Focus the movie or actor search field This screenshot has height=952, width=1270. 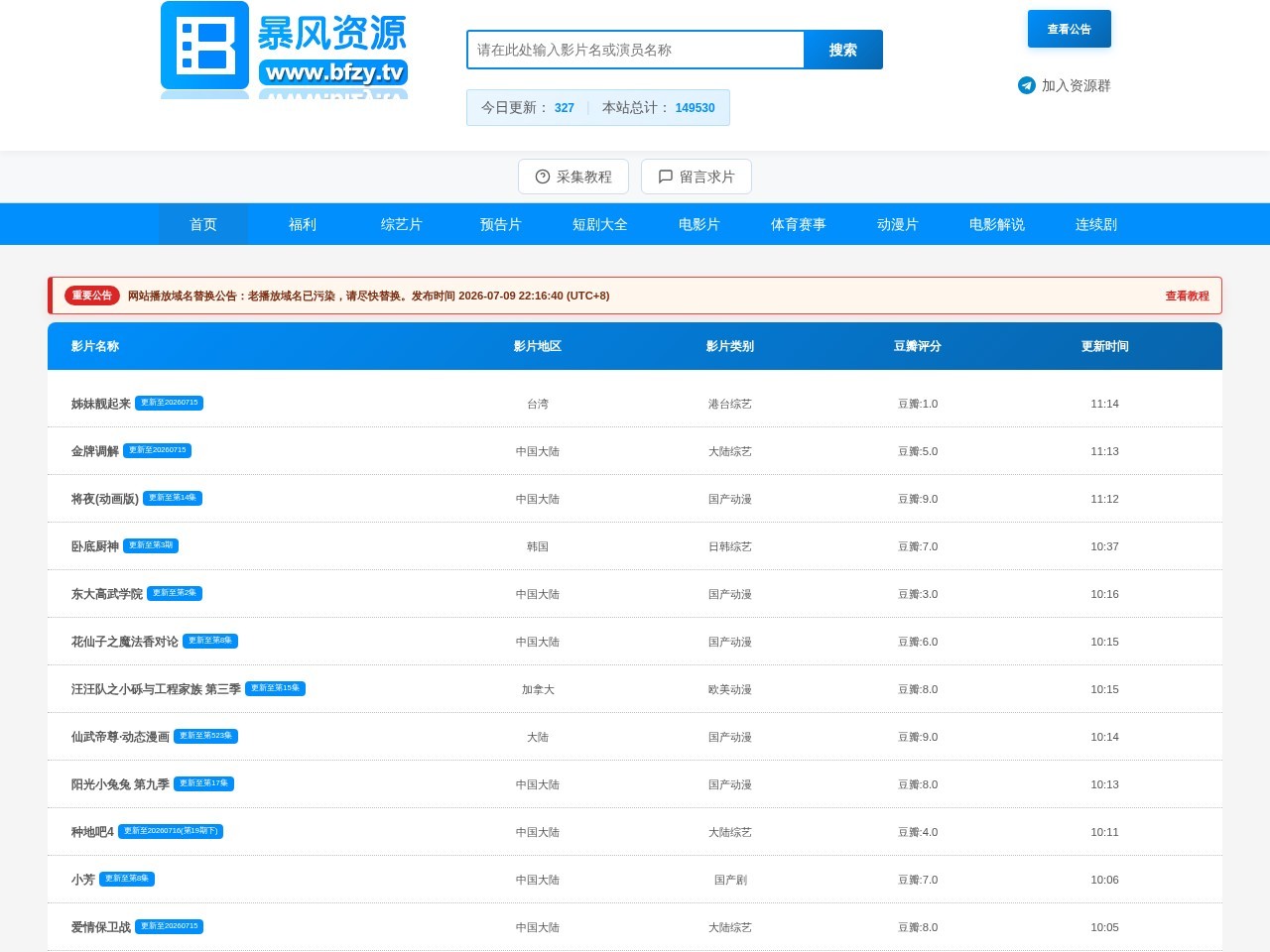click(635, 50)
